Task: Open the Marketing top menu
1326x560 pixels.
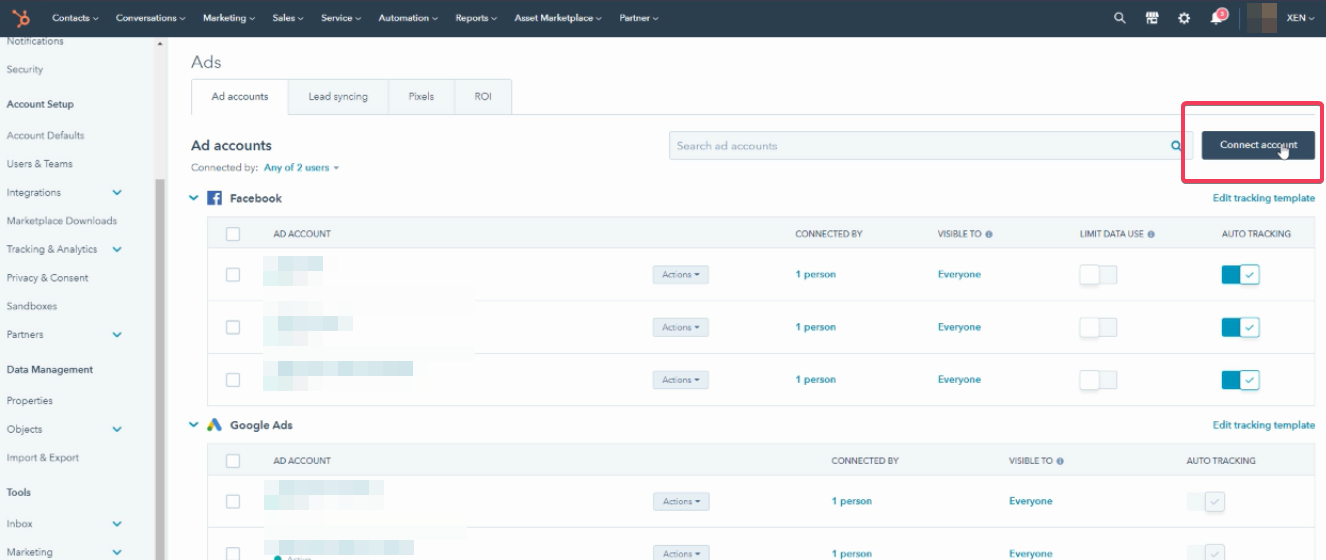Action: point(229,18)
